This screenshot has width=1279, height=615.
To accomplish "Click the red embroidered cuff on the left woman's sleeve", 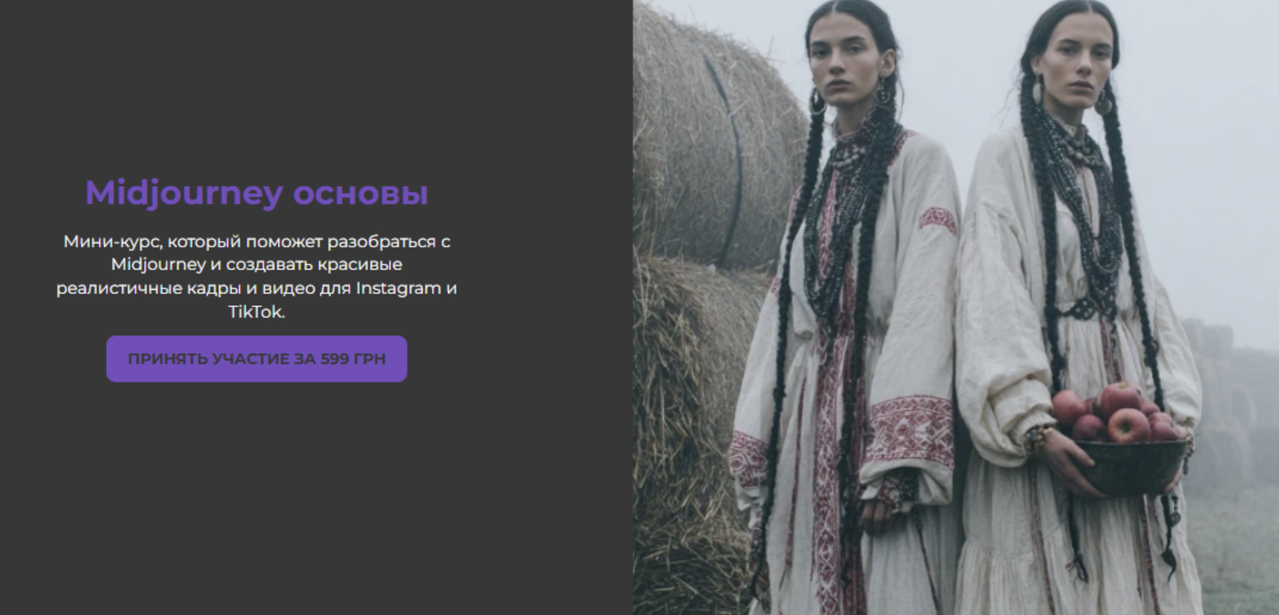I will coord(909,431).
